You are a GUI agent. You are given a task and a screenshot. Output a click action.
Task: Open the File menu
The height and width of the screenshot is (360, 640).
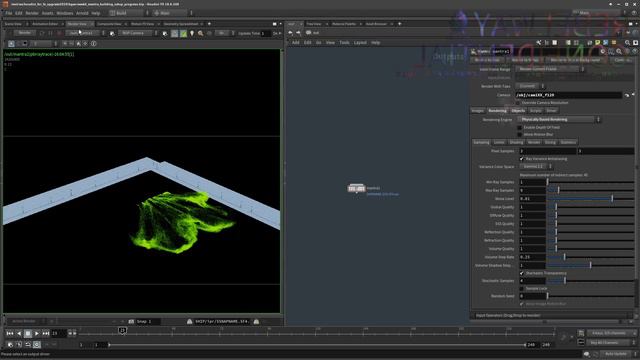click(9, 13)
